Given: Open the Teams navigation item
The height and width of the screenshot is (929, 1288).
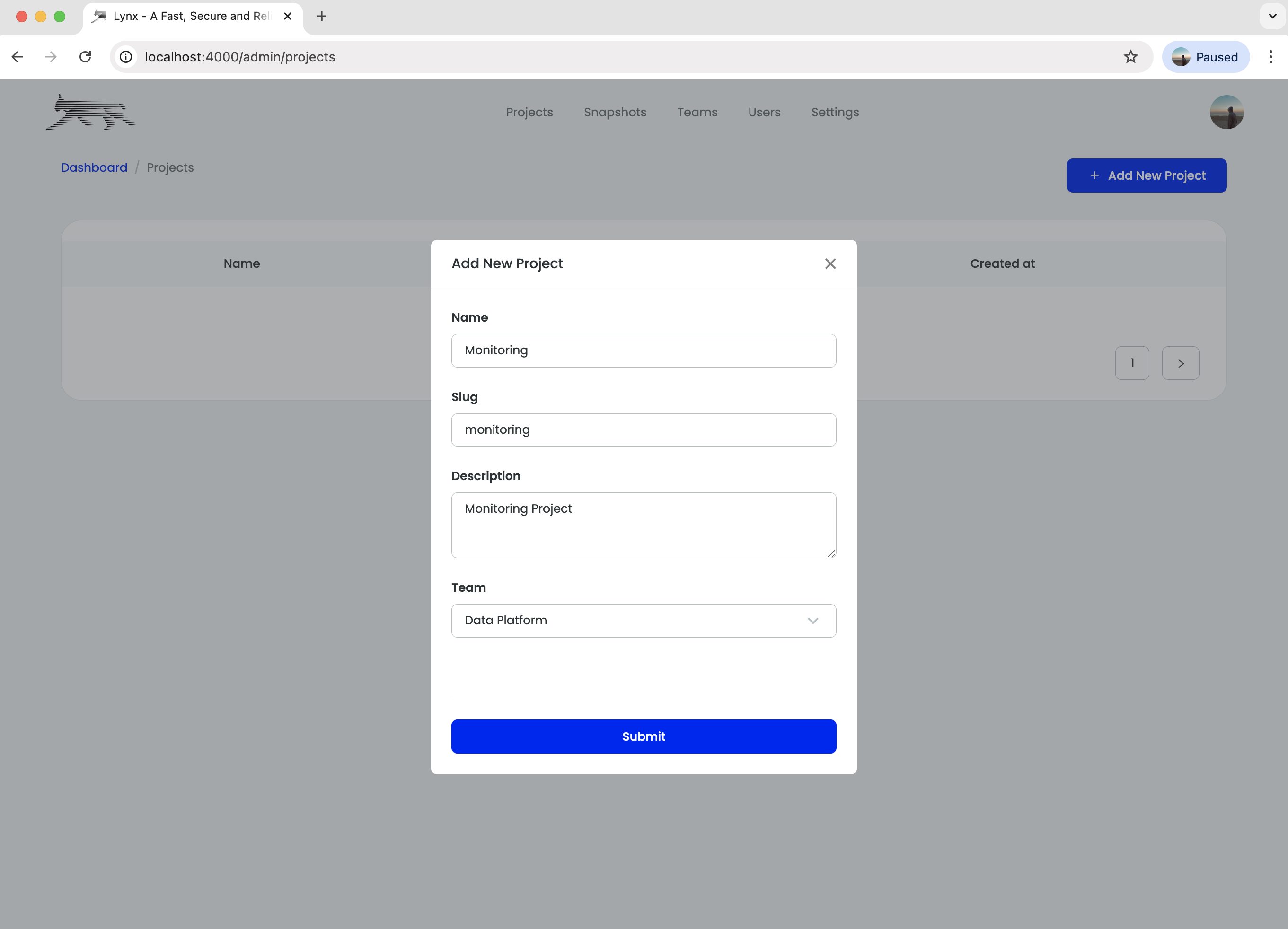Looking at the screenshot, I should coord(697,112).
